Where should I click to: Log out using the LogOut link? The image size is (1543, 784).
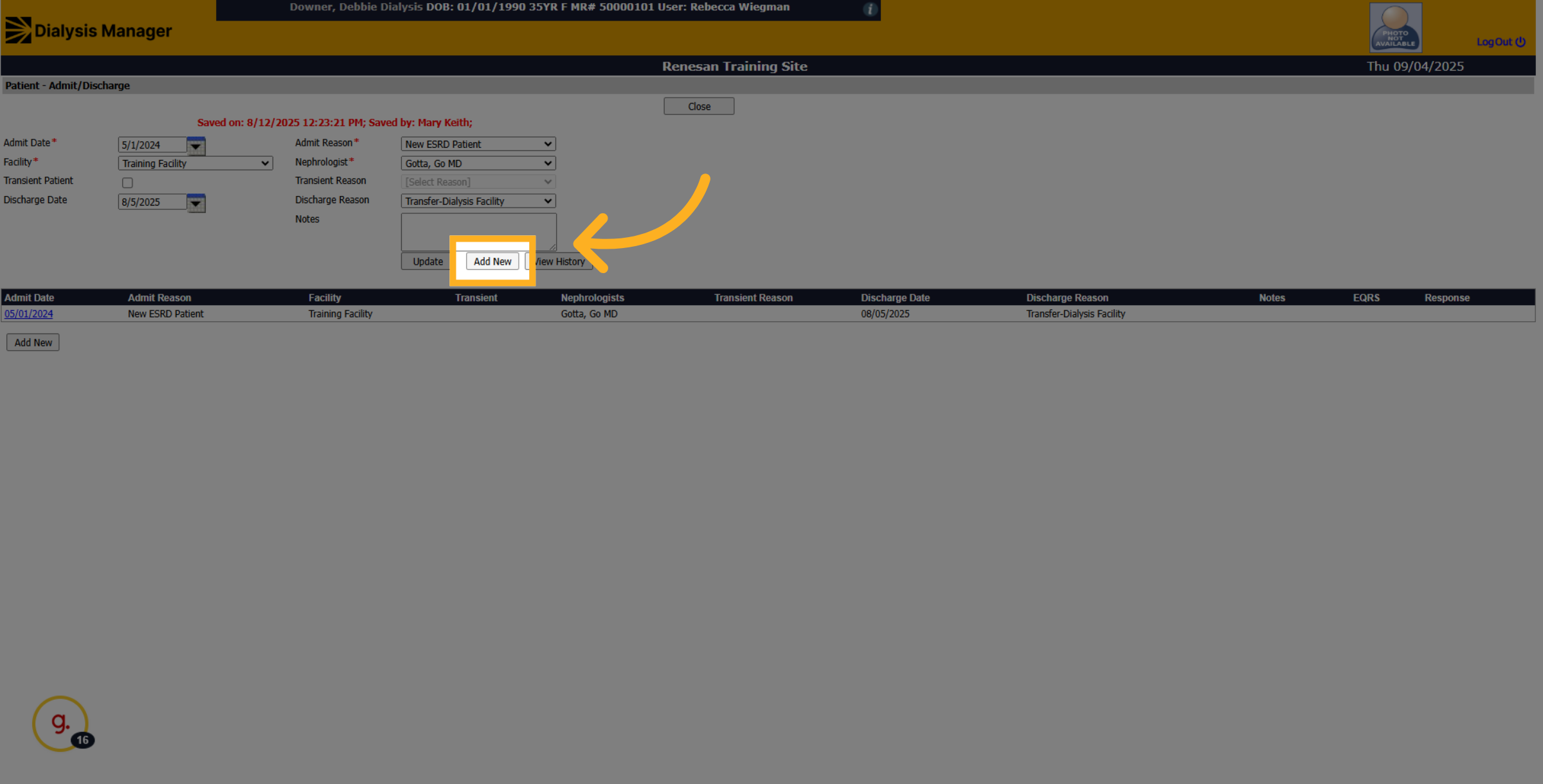(1501, 42)
